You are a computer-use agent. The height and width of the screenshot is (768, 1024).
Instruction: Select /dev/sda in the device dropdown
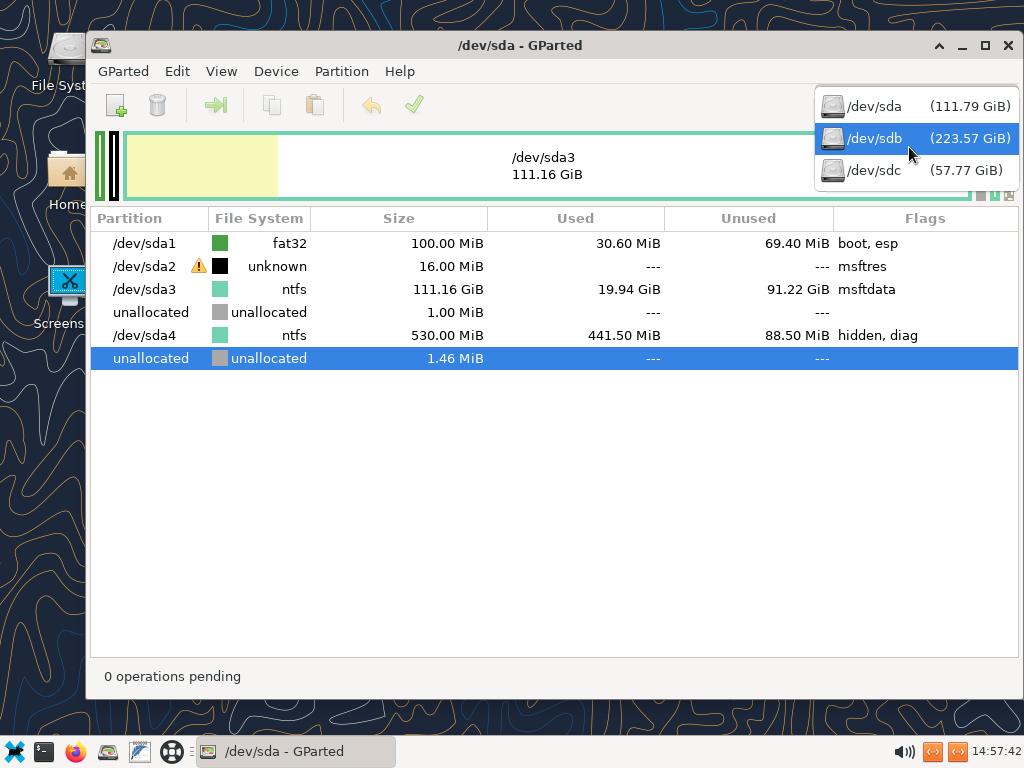point(916,106)
